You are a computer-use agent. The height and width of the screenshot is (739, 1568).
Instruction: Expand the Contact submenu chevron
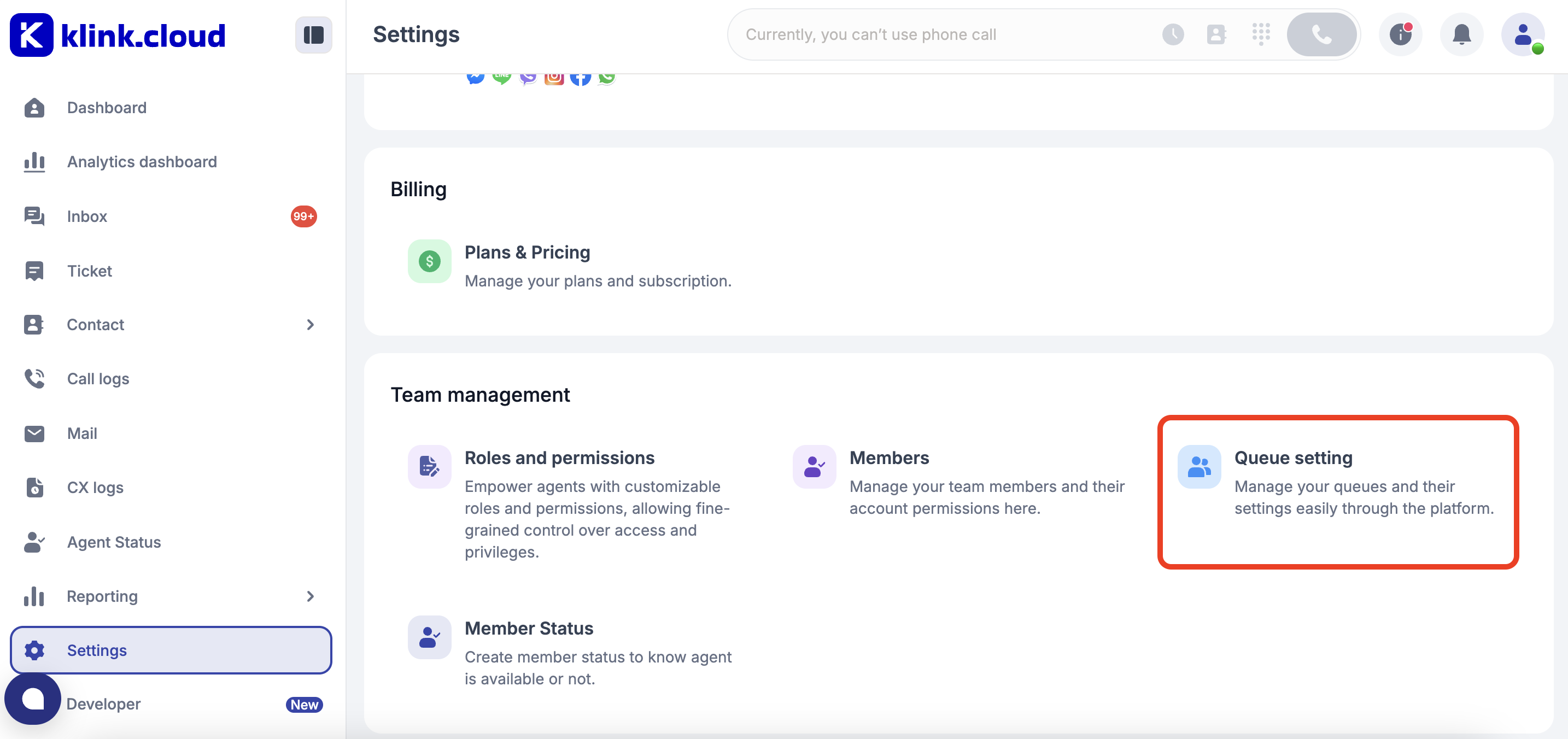pyautogui.click(x=311, y=325)
